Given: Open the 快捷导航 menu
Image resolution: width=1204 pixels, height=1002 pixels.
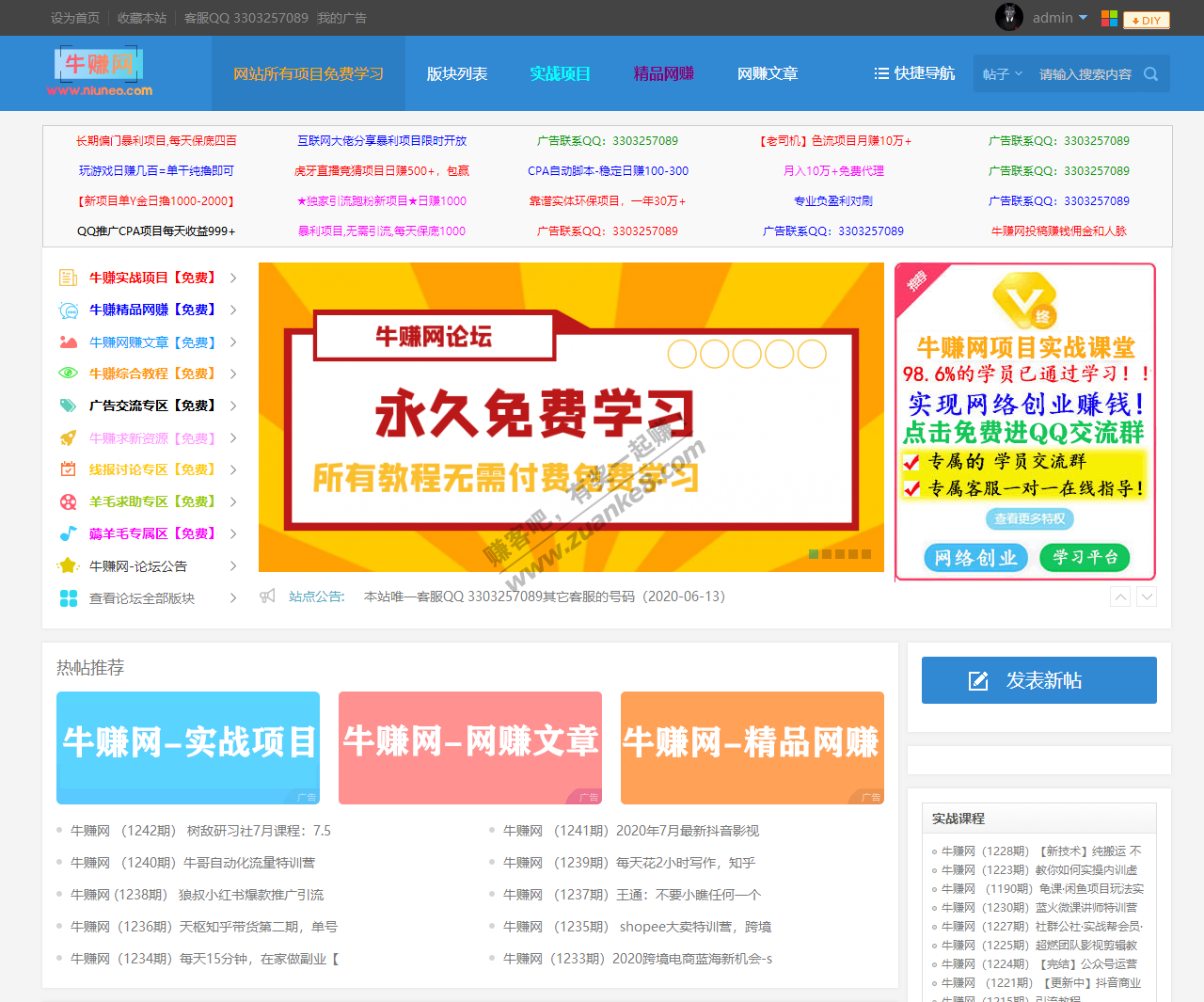Looking at the screenshot, I should coord(914,73).
